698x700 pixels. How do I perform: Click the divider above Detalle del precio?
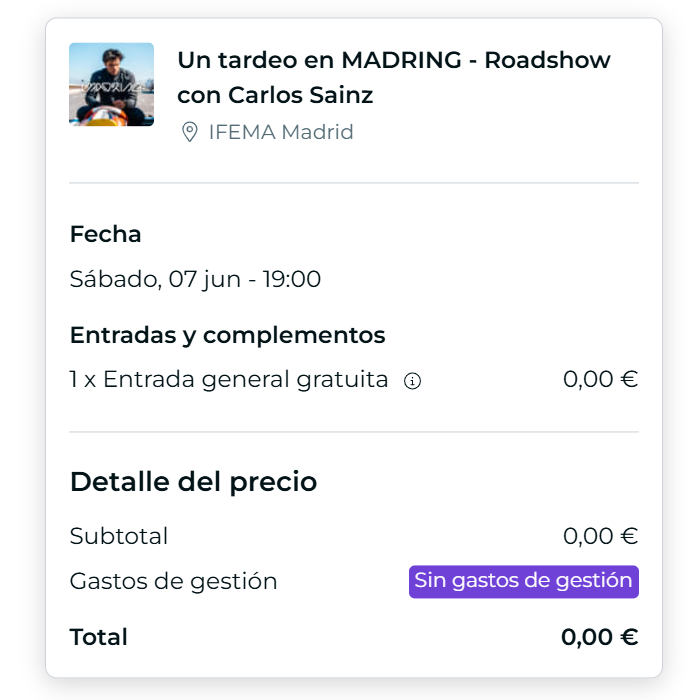coord(354,432)
